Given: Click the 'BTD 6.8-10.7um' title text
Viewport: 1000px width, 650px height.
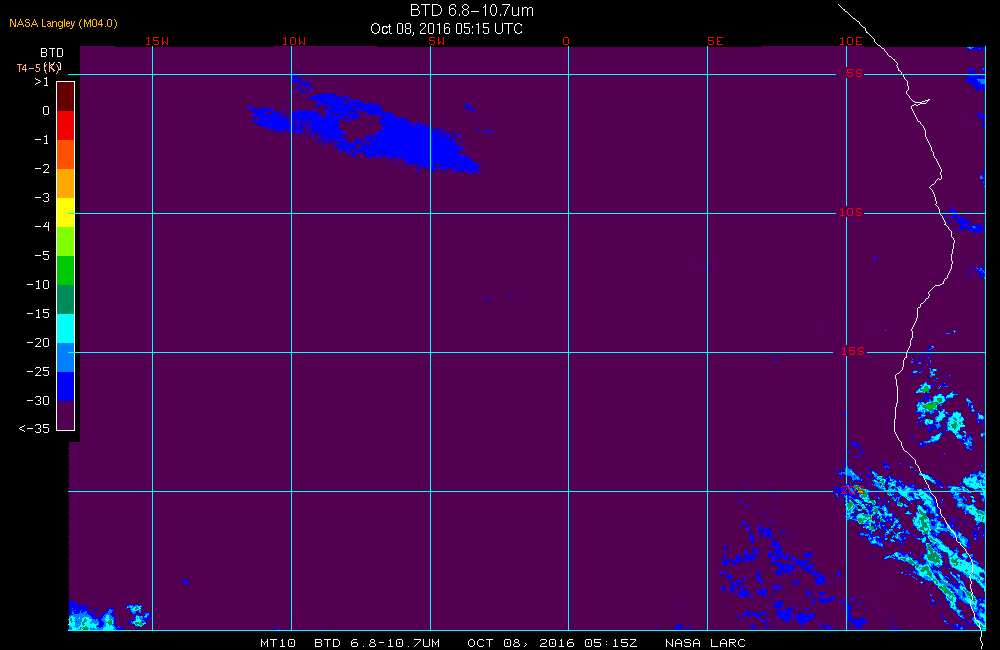Looking at the screenshot, I should pyautogui.click(x=471, y=10).
